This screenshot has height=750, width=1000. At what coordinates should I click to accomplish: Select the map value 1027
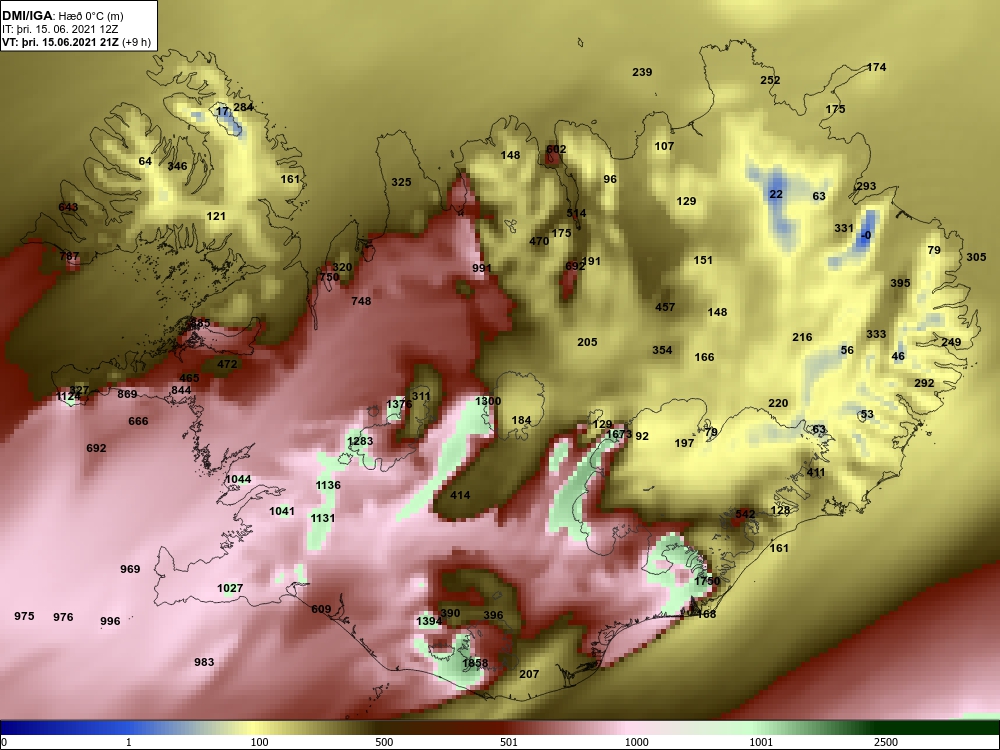[230, 589]
